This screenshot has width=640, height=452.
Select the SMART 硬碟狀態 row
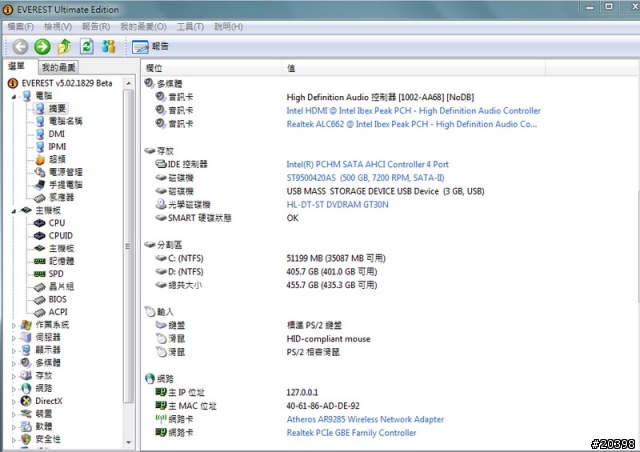(x=227, y=218)
